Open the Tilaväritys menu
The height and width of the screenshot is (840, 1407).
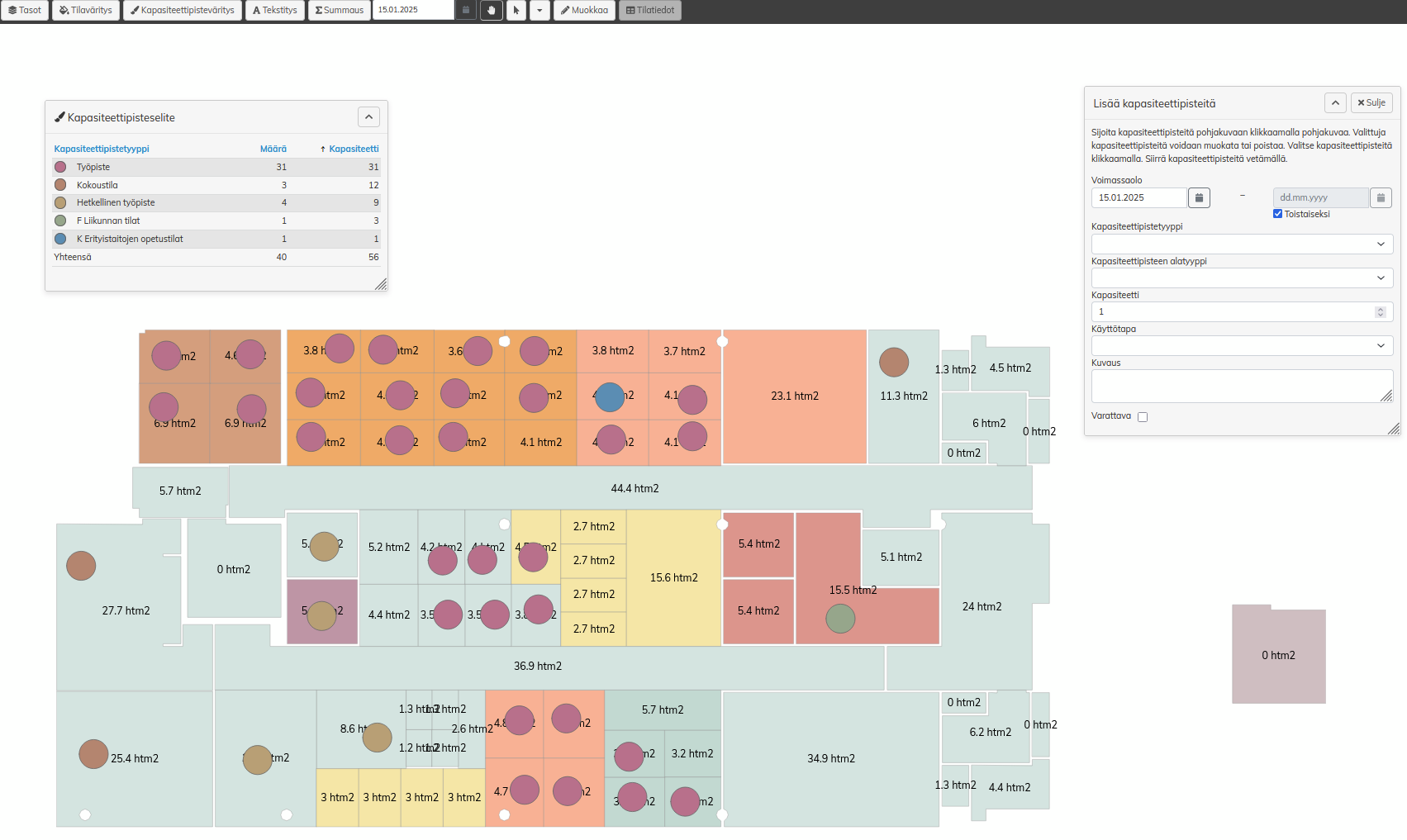[86, 10]
